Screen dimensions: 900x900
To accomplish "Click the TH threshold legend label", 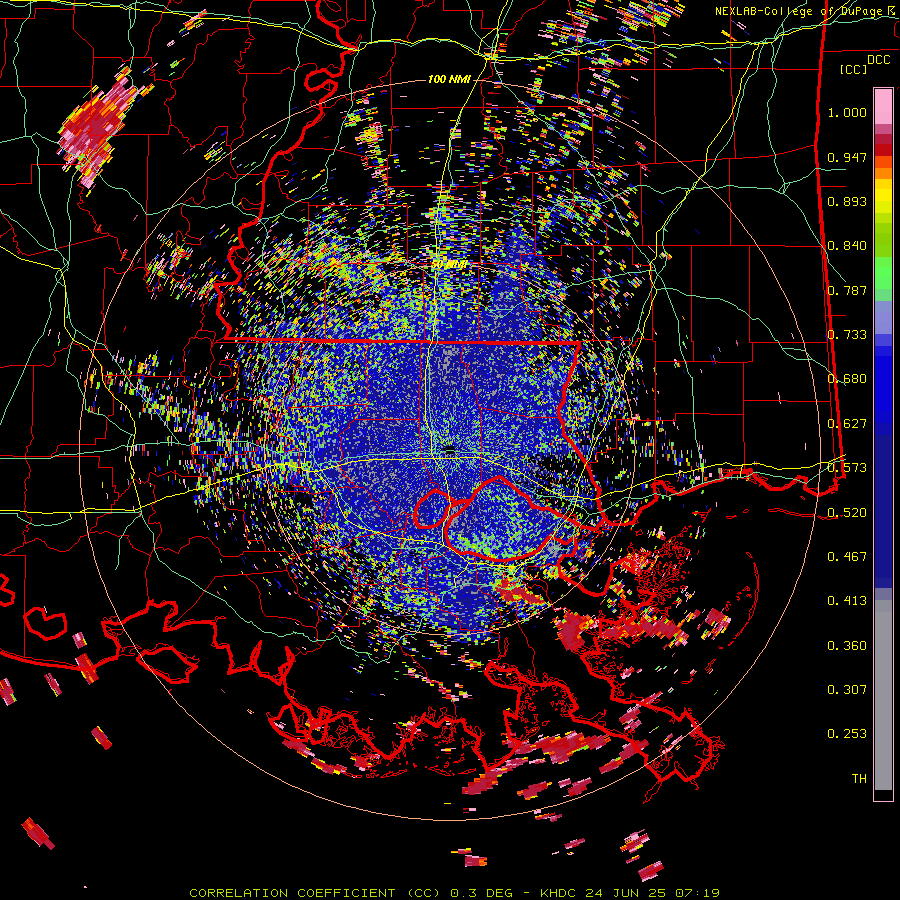I will [x=859, y=779].
